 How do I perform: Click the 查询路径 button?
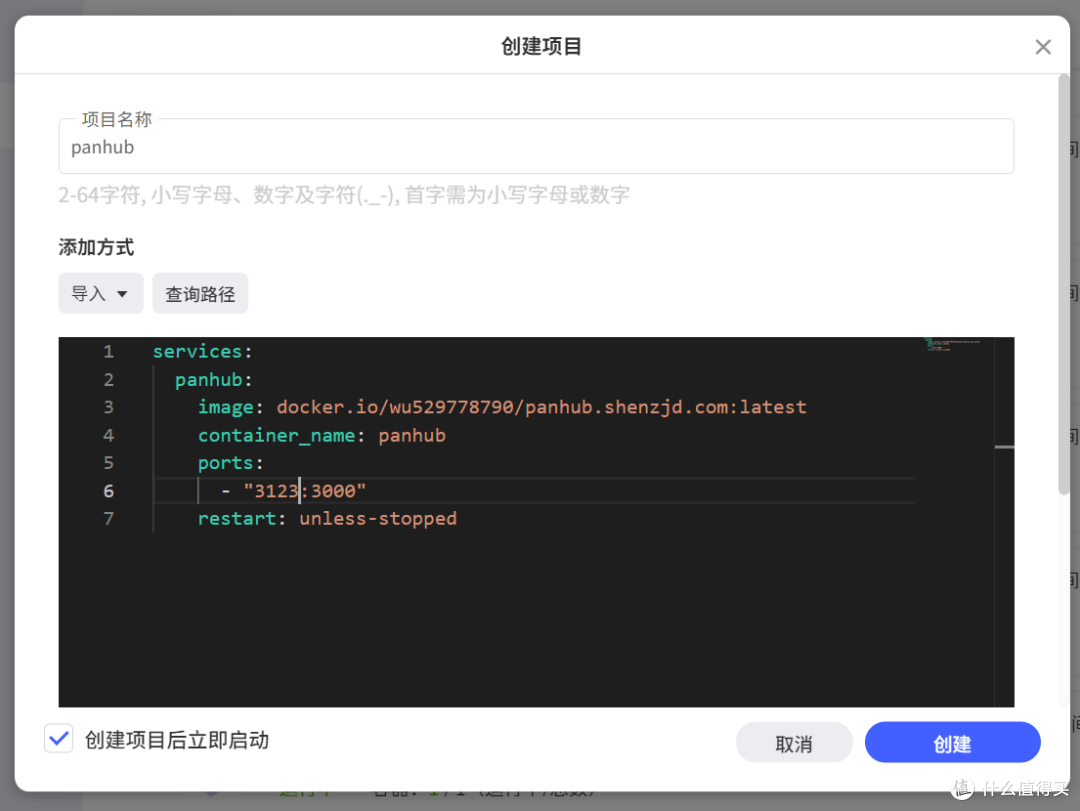click(200, 294)
